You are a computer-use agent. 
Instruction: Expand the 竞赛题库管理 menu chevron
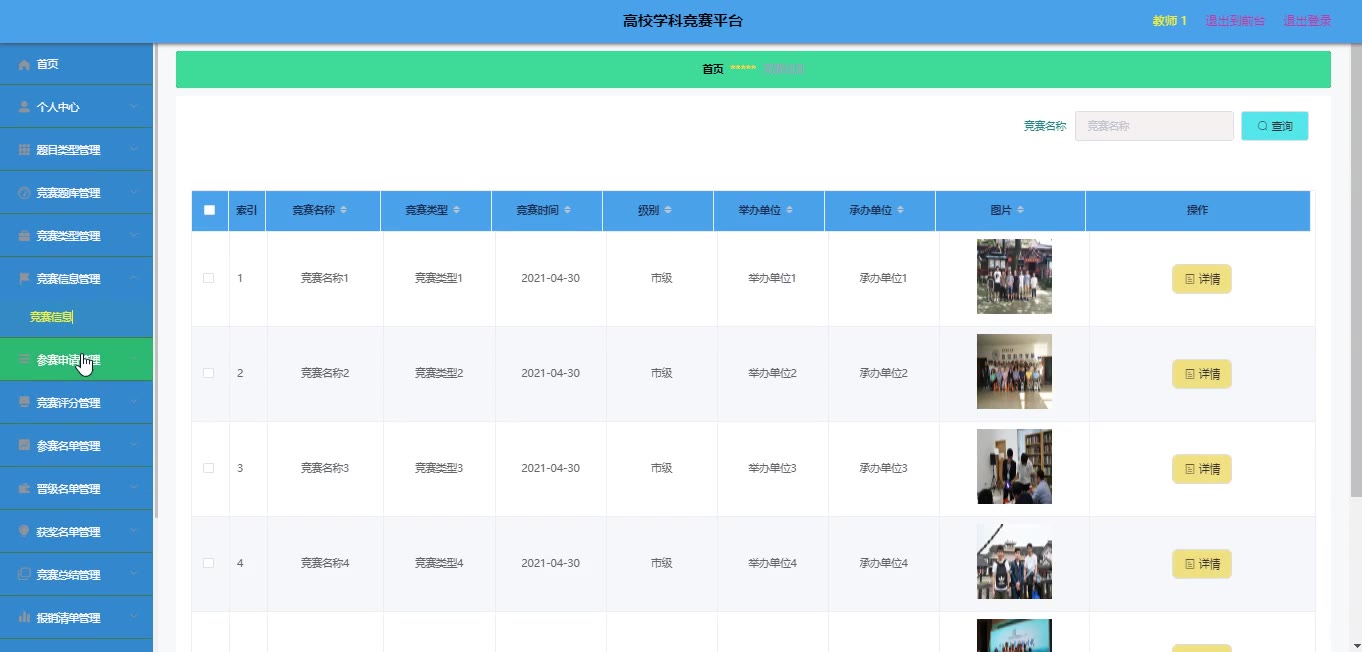click(x=134, y=193)
